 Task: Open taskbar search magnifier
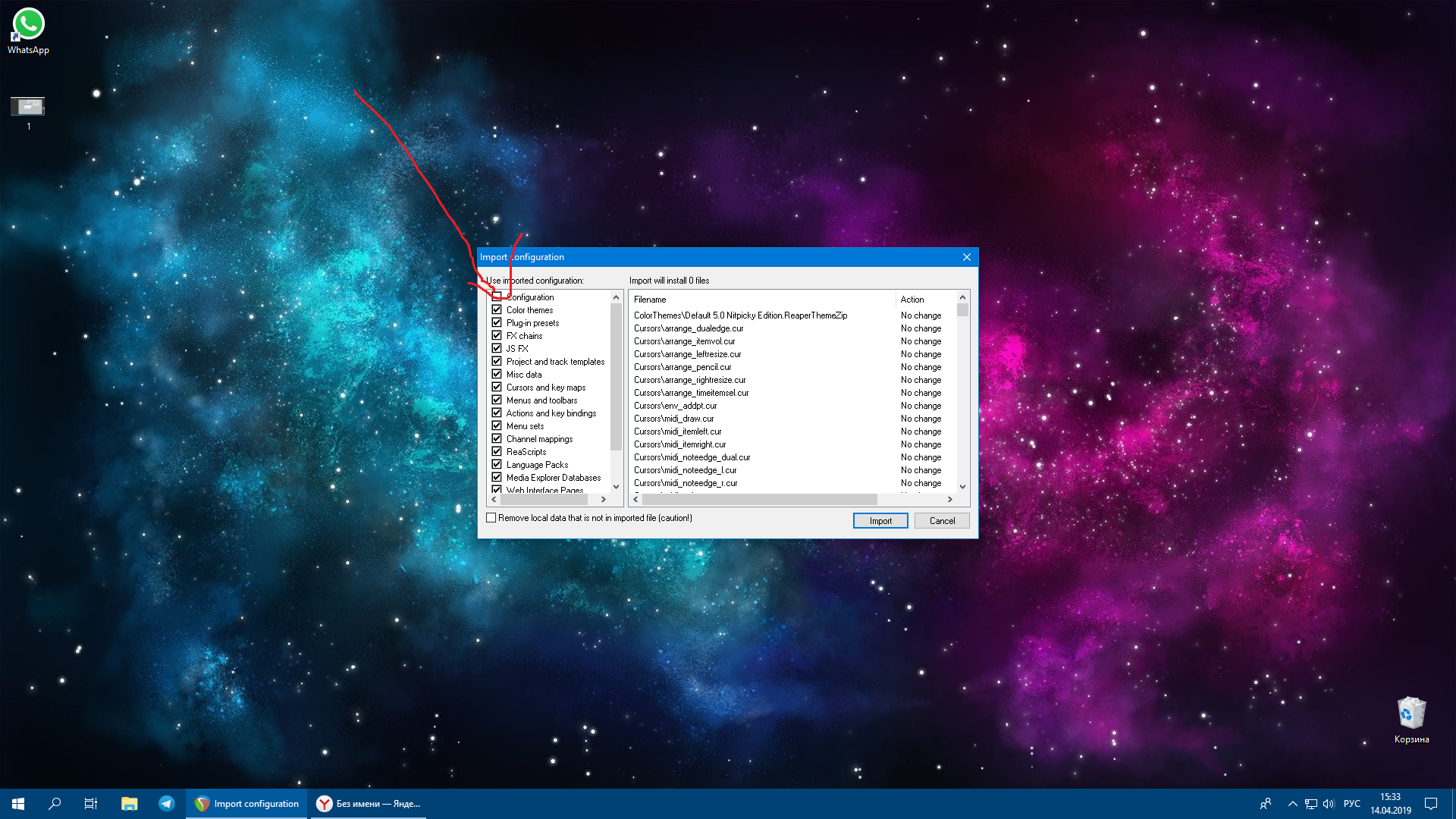[x=55, y=804]
